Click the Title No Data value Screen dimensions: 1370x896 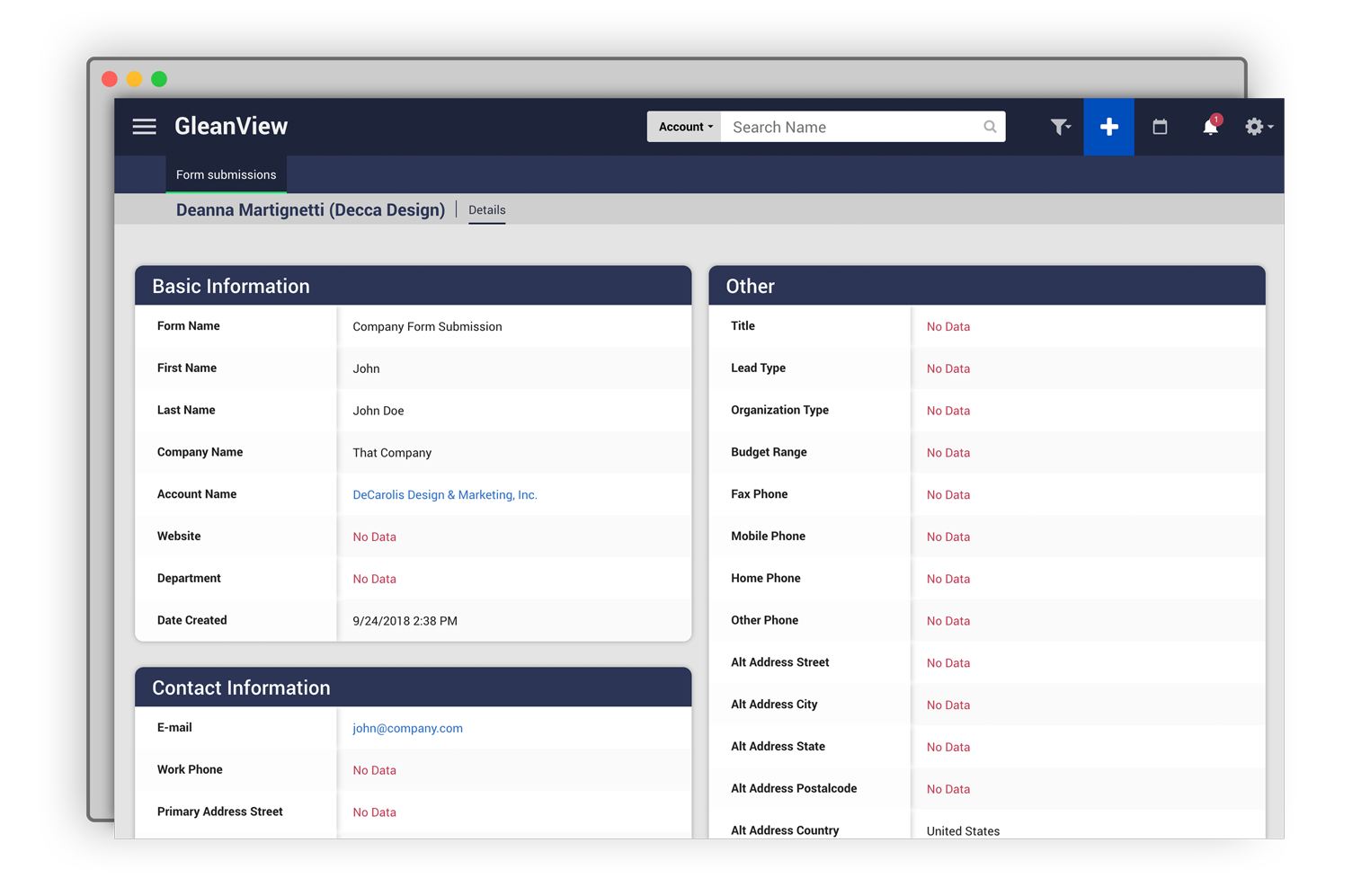[948, 326]
